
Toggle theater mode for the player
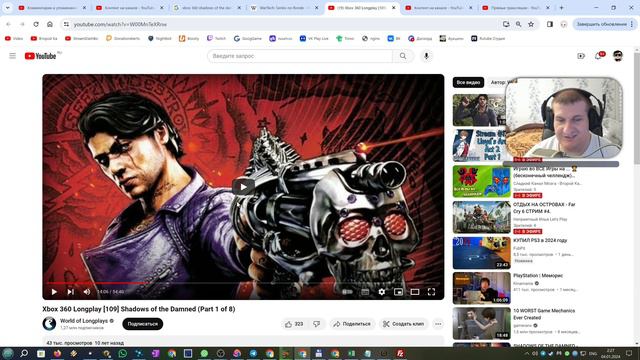pos(415,292)
